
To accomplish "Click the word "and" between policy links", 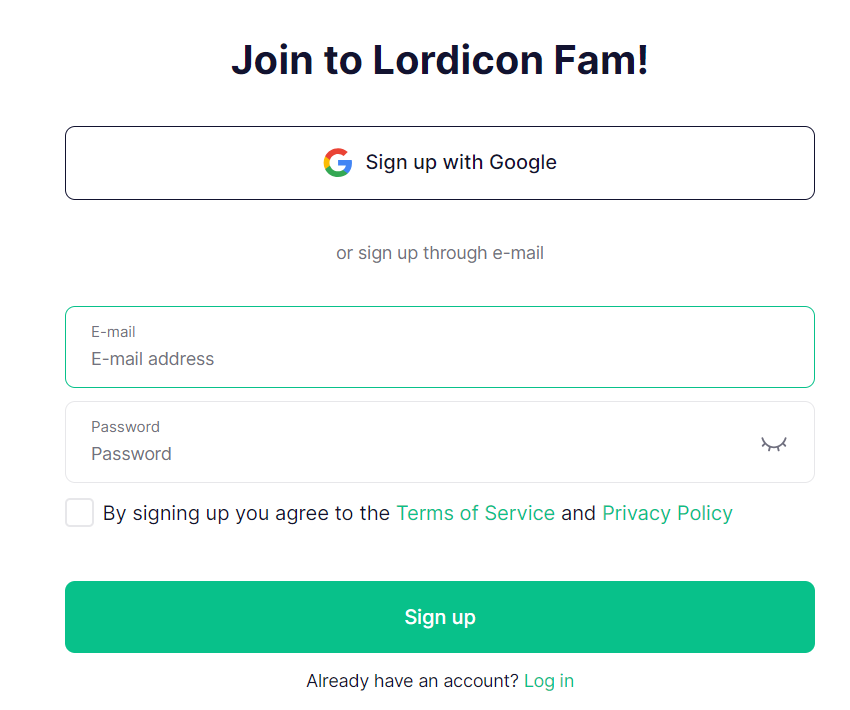I will (578, 513).
